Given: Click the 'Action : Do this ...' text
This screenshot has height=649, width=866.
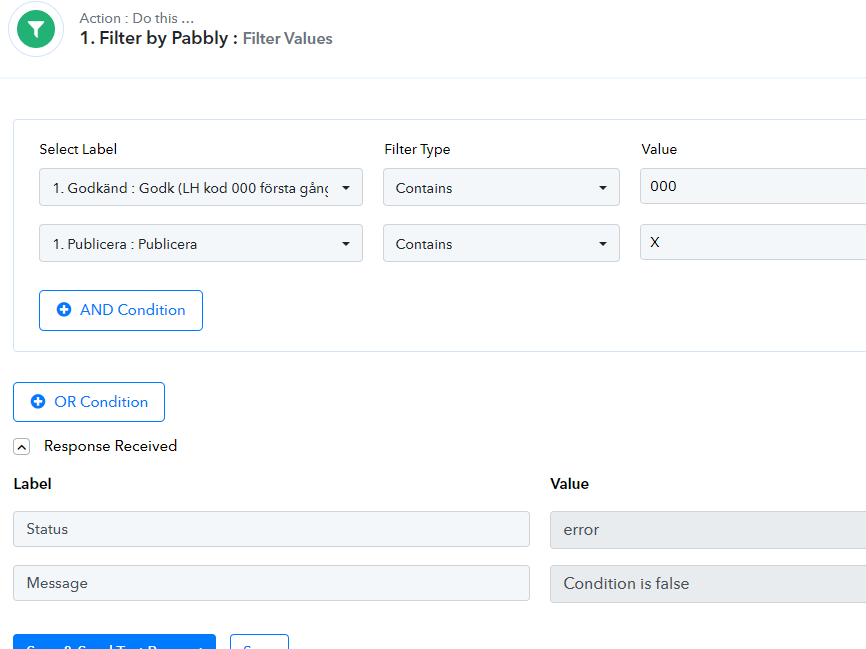Looking at the screenshot, I should coord(136,18).
